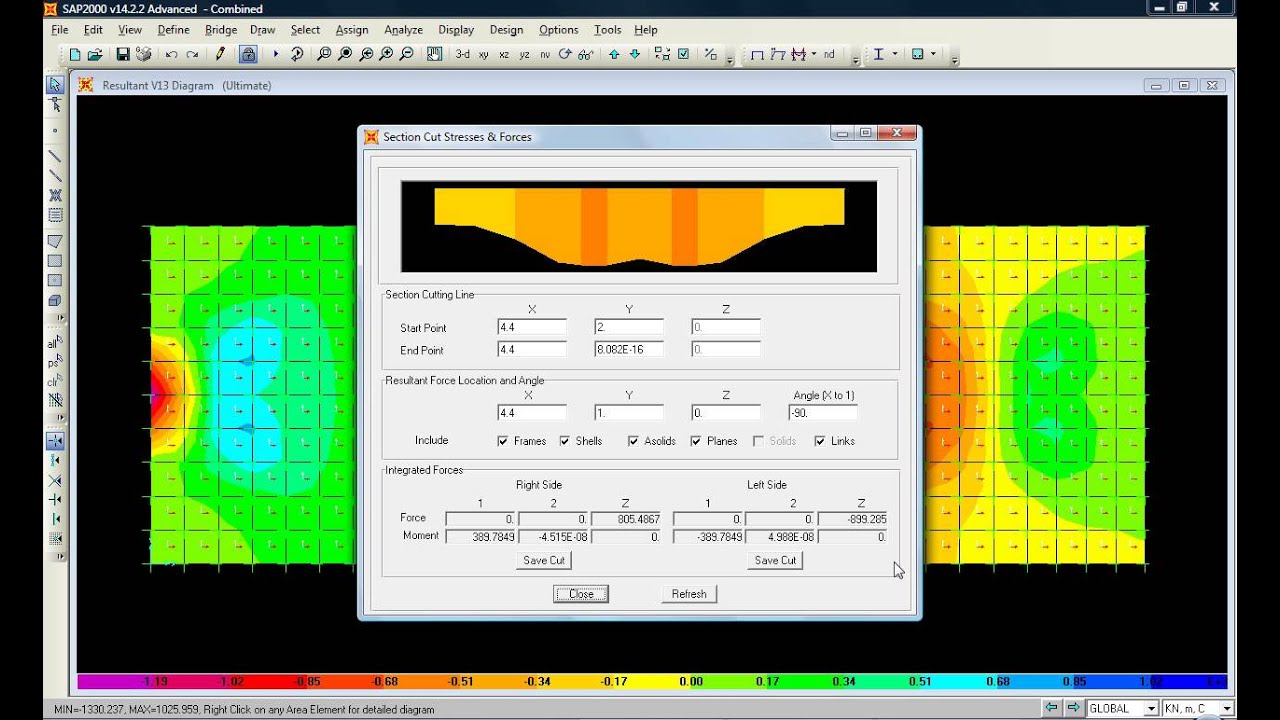This screenshot has width=1280, height=720.
Task: Click the right arrow in status bar
Action: click(1072, 708)
